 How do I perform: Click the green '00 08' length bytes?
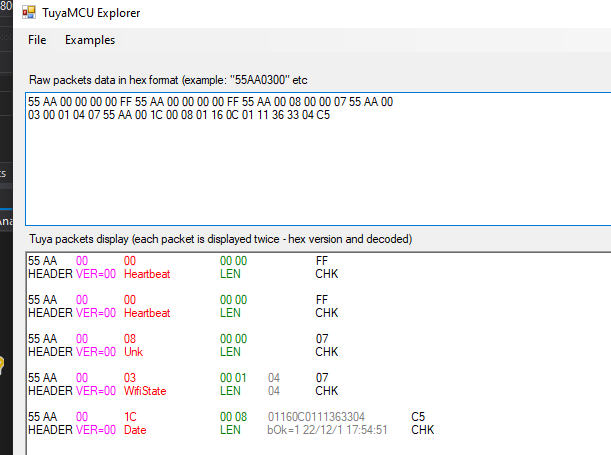tap(233, 417)
